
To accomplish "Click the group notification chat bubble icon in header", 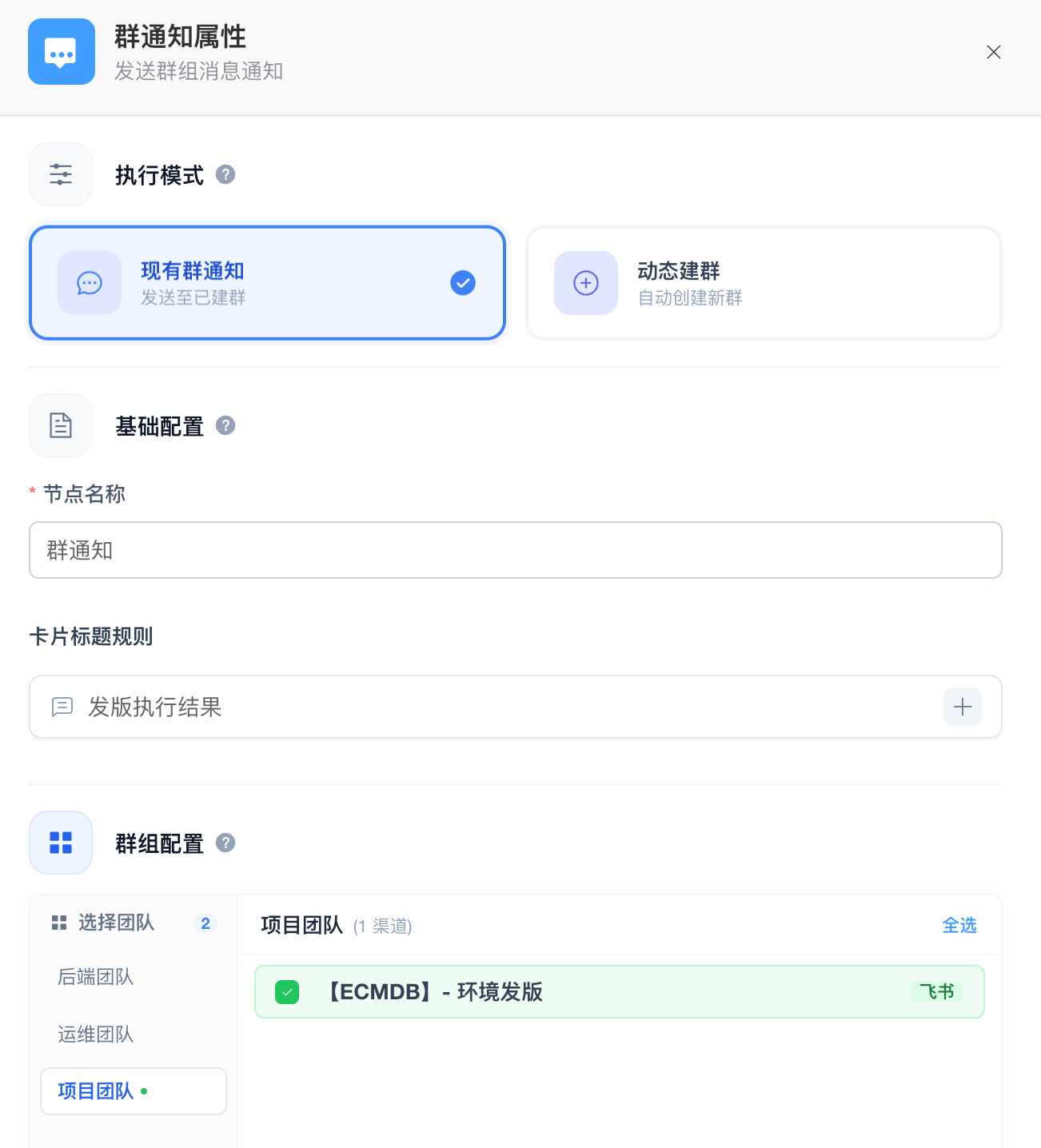I will click(62, 51).
